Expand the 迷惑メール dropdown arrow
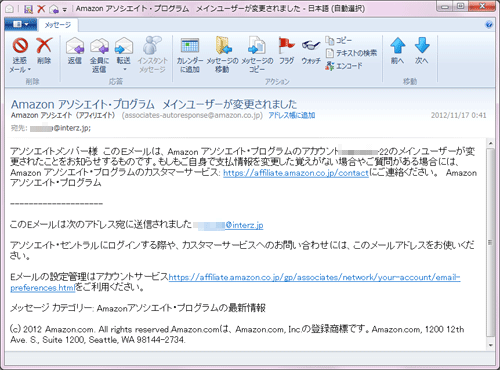This screenshot has width=500, height=370. pyautogui.click(x=29, y=70)
